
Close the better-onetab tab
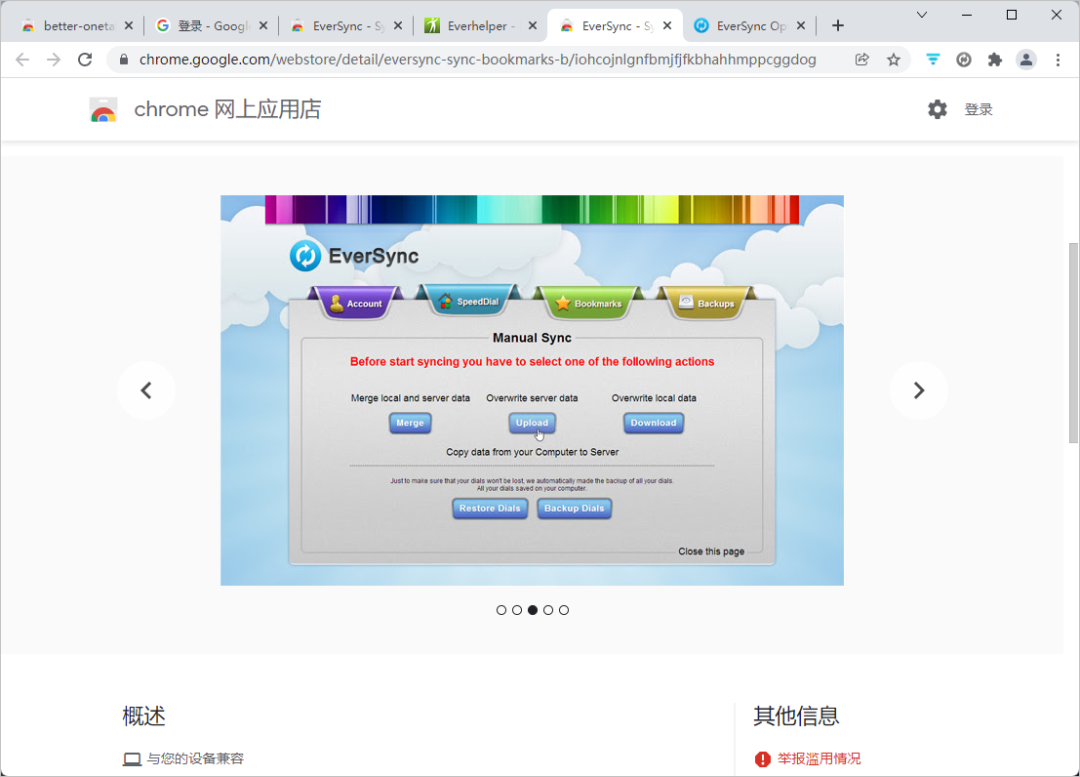click(x=129, y=25)
